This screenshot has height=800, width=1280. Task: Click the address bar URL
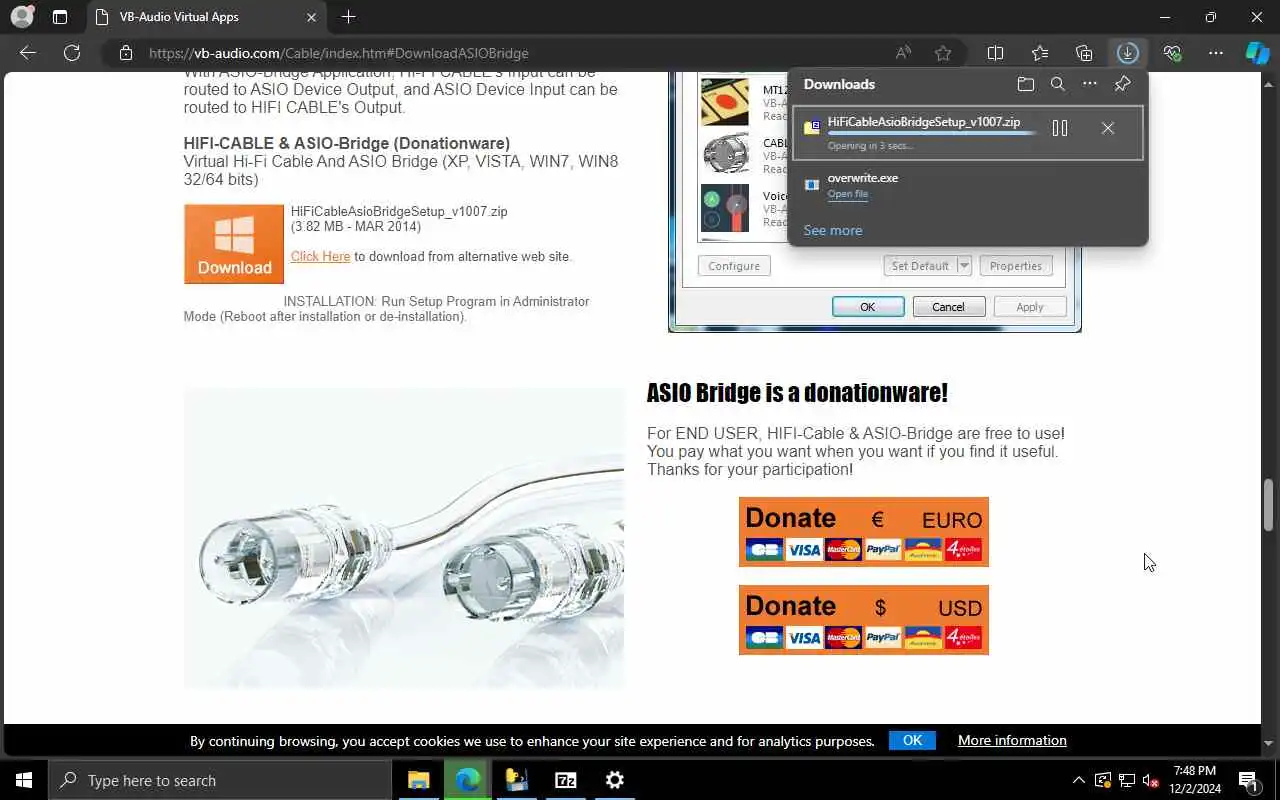coord(339,53)
